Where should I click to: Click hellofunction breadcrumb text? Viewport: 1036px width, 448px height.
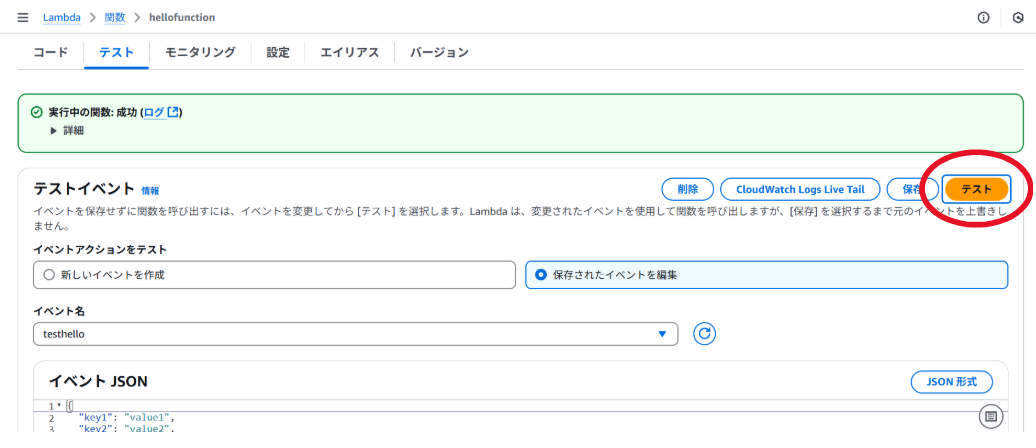coord(182,18)
